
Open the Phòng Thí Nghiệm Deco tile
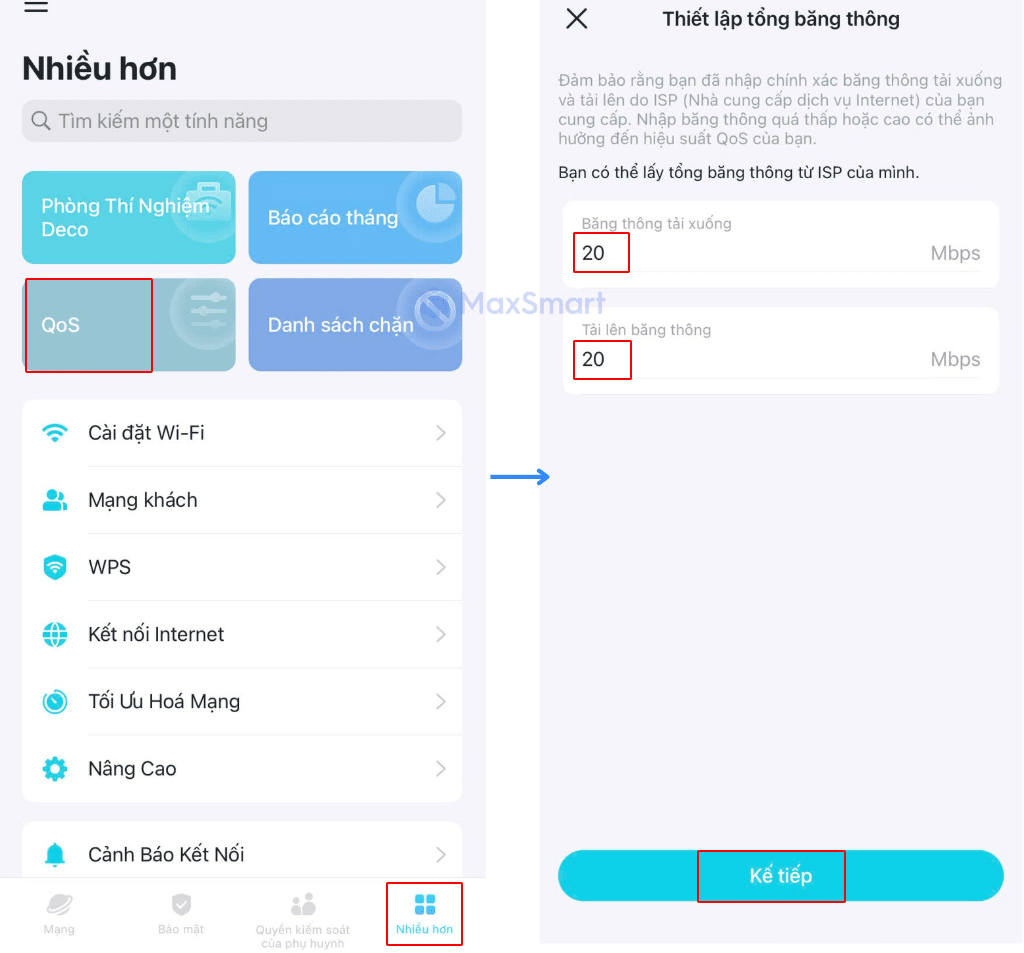129,218
